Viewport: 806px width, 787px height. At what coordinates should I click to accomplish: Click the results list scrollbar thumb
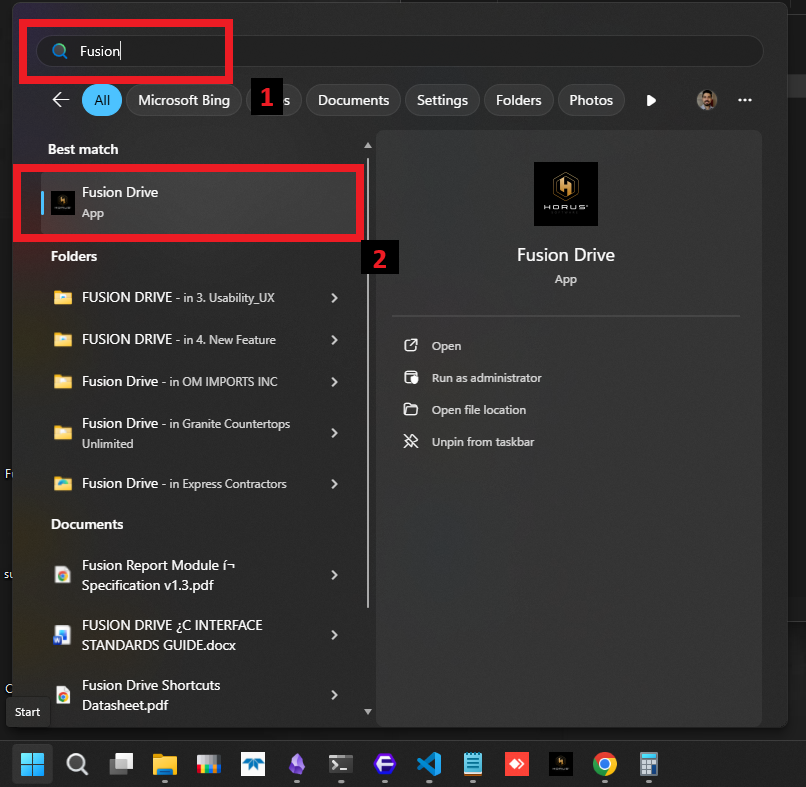(x=368, y=383)
